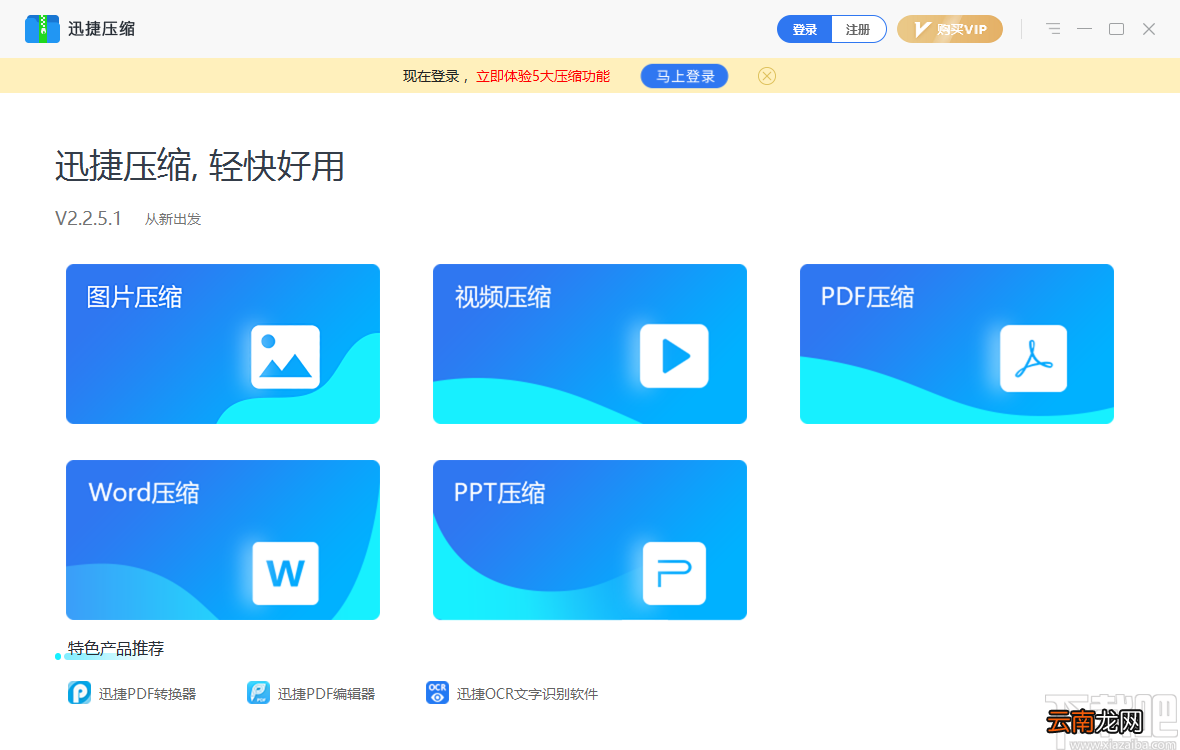Click the 购买VIP button
The image size is (1180, 750).
tap(950, 29)
